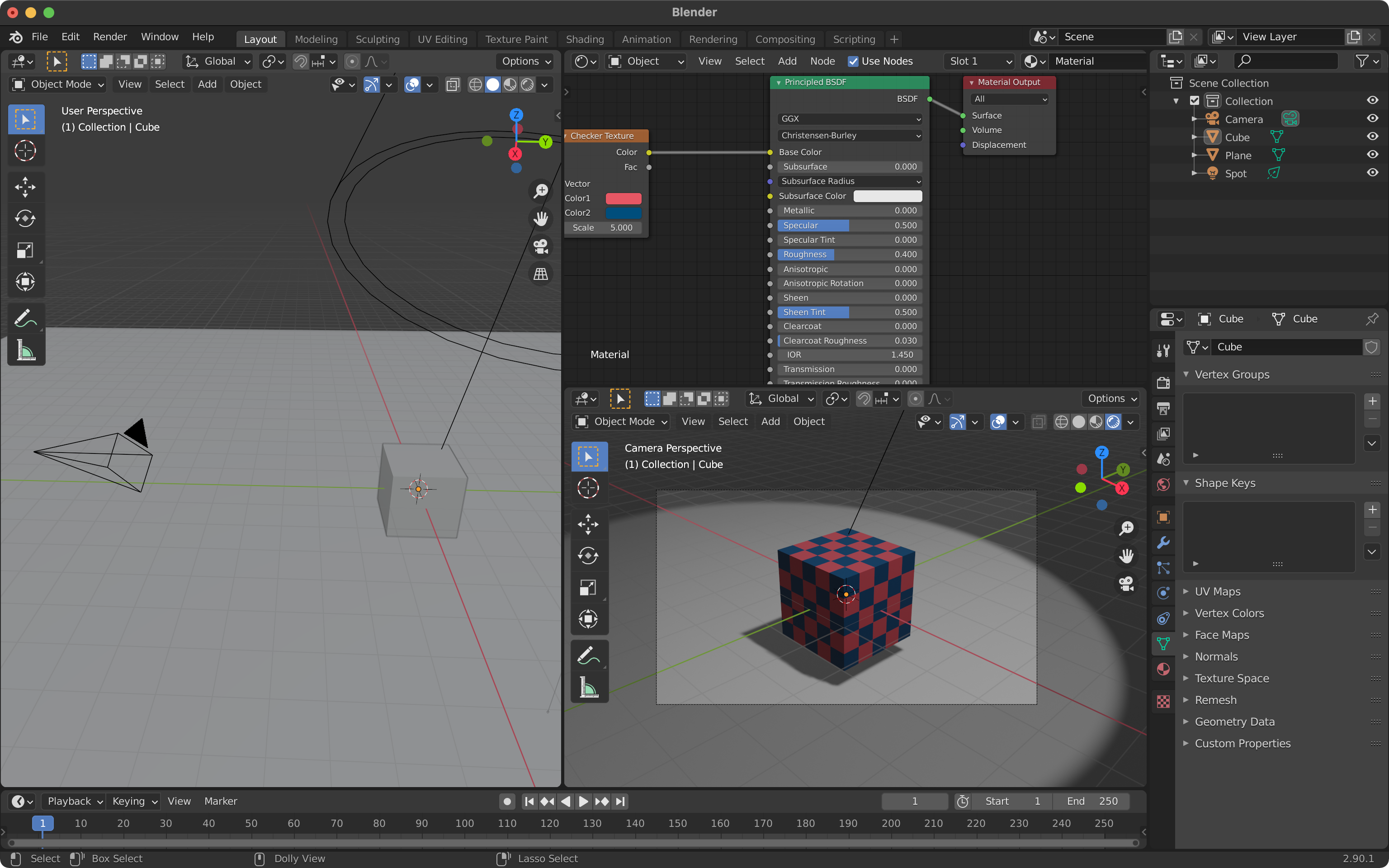Viewport: 1389px width, 868px height.
Task: Select the Annotate tool icon
Action: (25, 318)
